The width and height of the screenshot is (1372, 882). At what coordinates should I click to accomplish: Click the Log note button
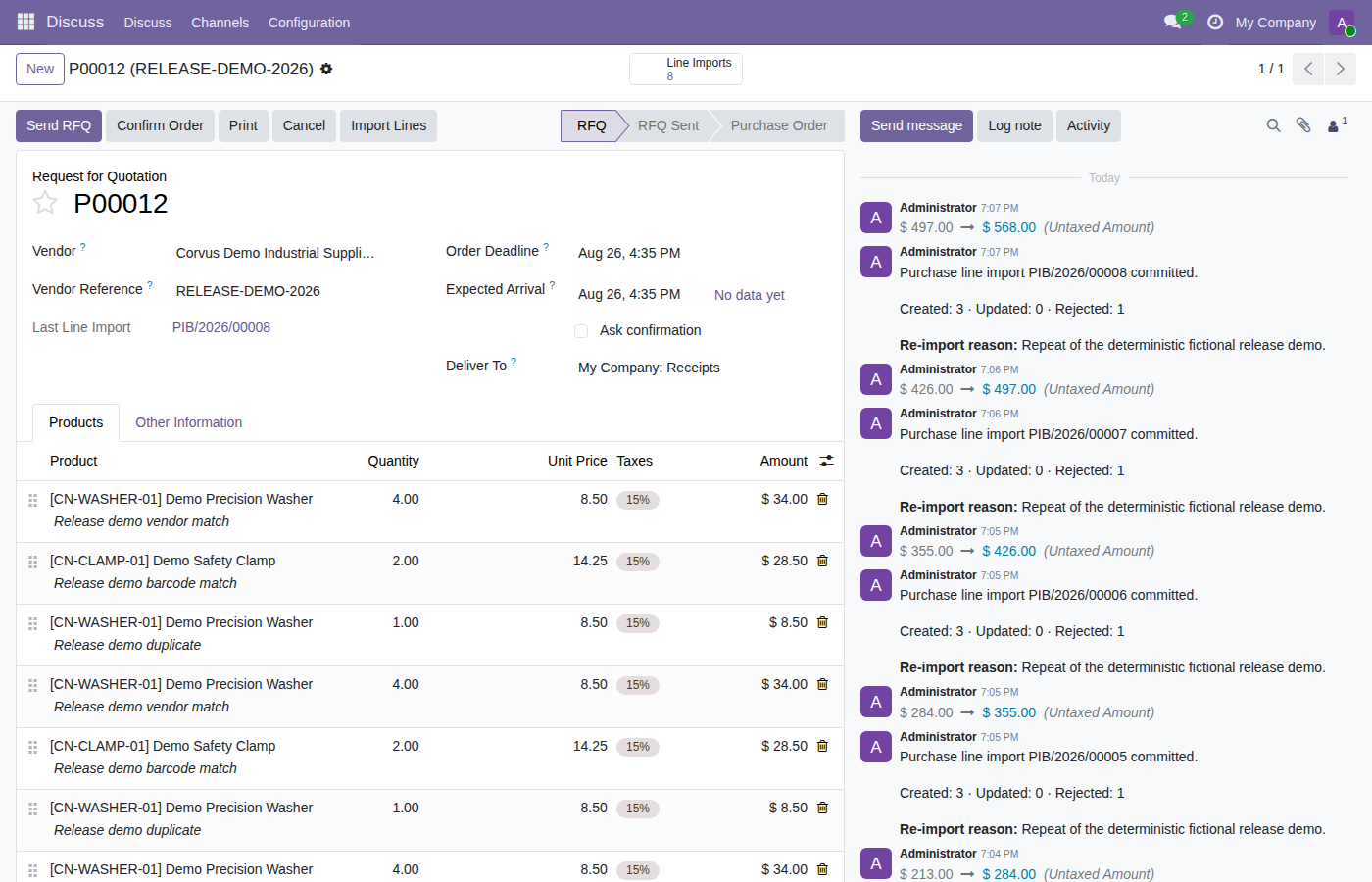click(1014, 125)
